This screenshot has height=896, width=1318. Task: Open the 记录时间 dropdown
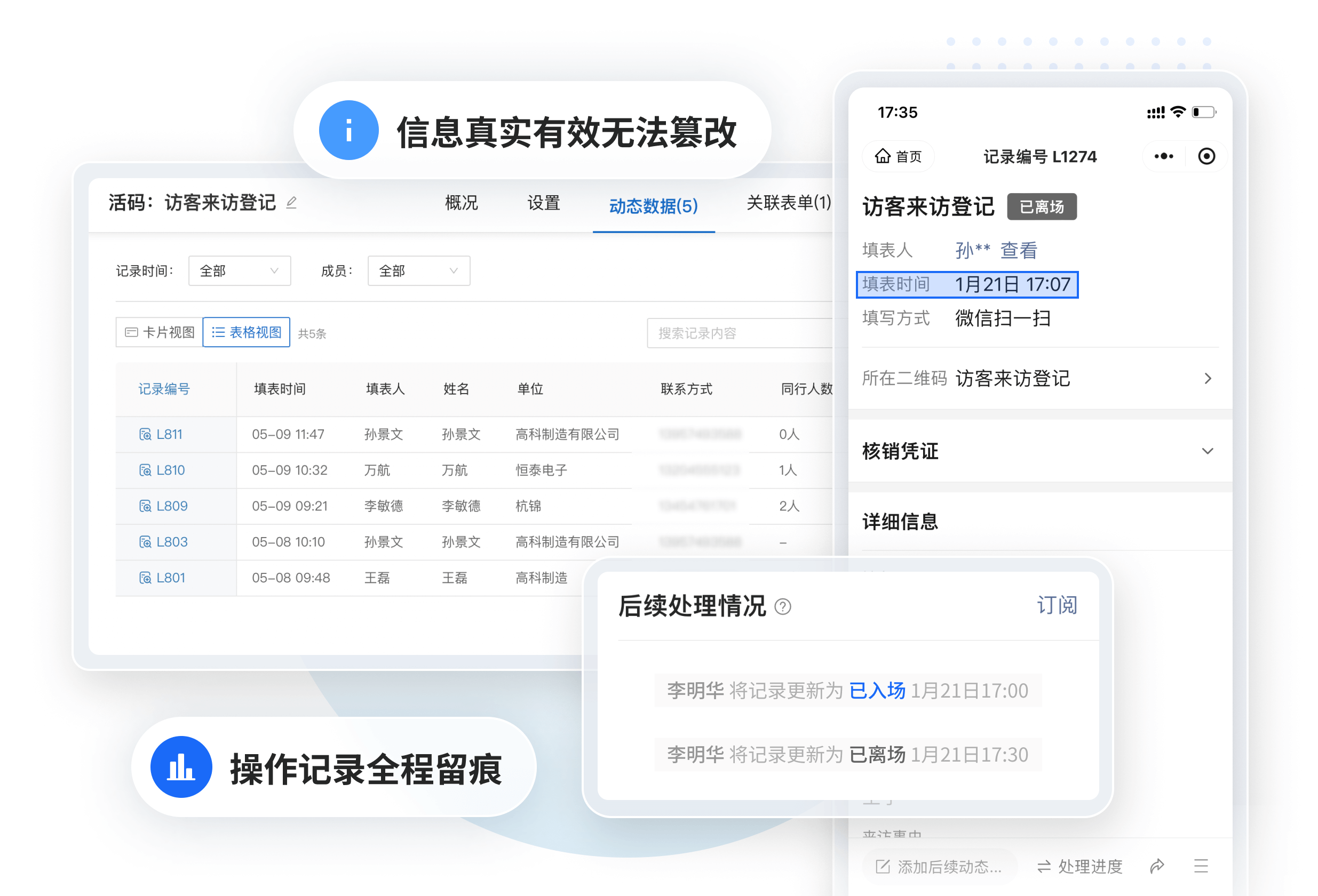click(240, 271)
